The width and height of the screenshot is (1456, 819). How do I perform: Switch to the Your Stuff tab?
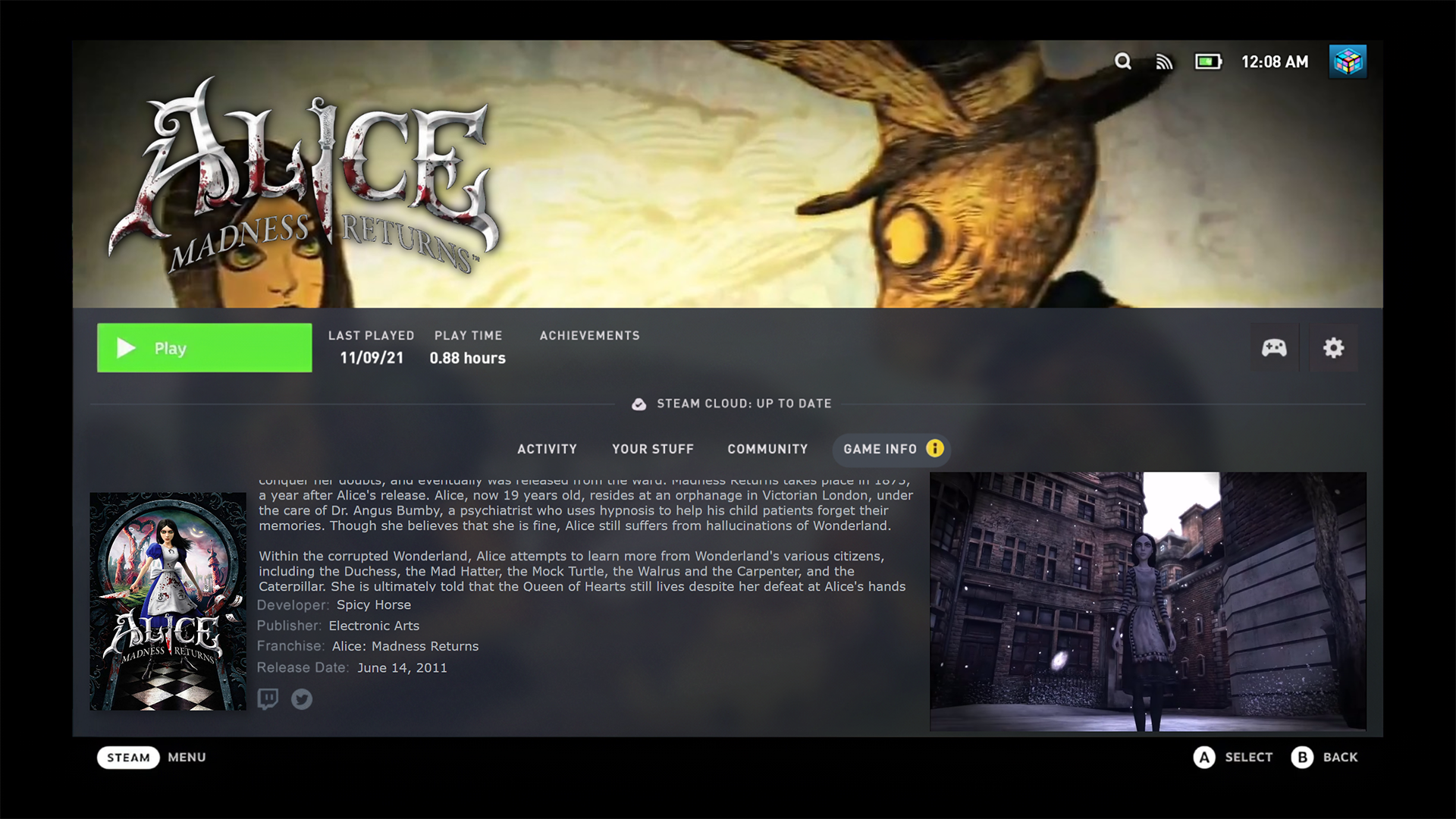tap(653, 449)
